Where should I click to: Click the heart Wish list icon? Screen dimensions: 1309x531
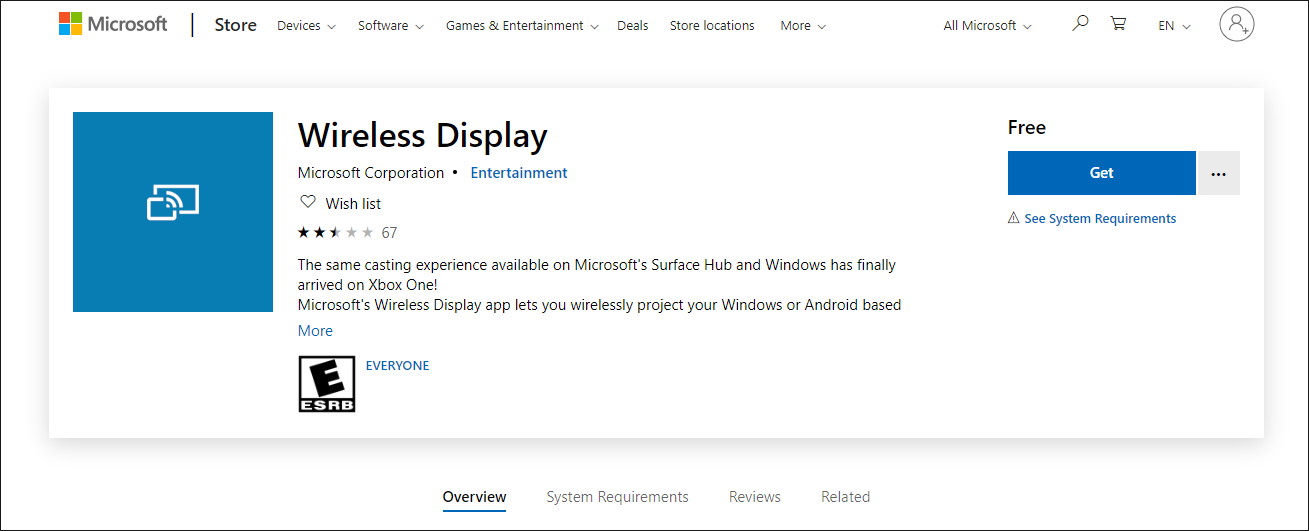(308, 202)
